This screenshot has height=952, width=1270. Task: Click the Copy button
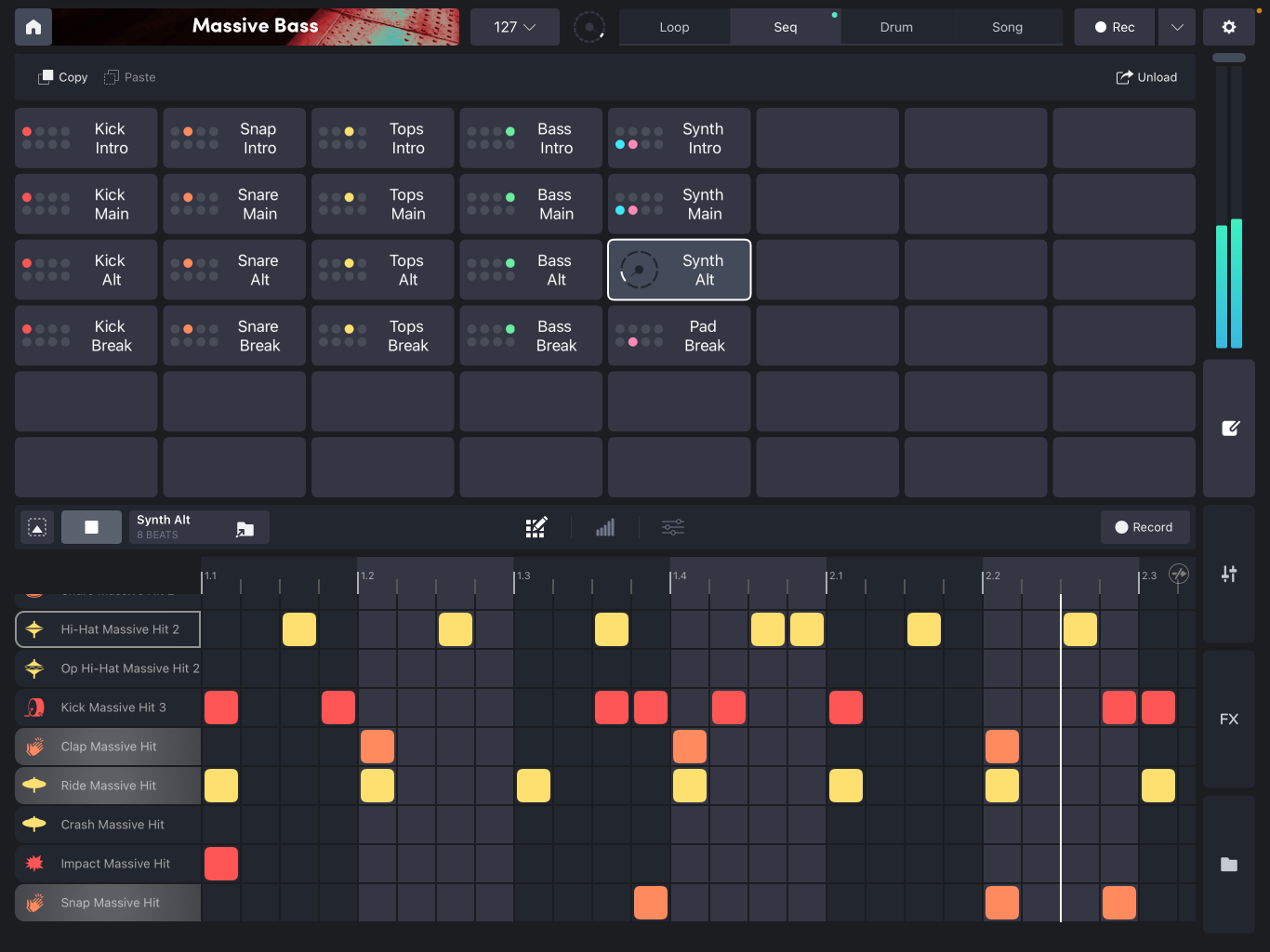(61, 77)
